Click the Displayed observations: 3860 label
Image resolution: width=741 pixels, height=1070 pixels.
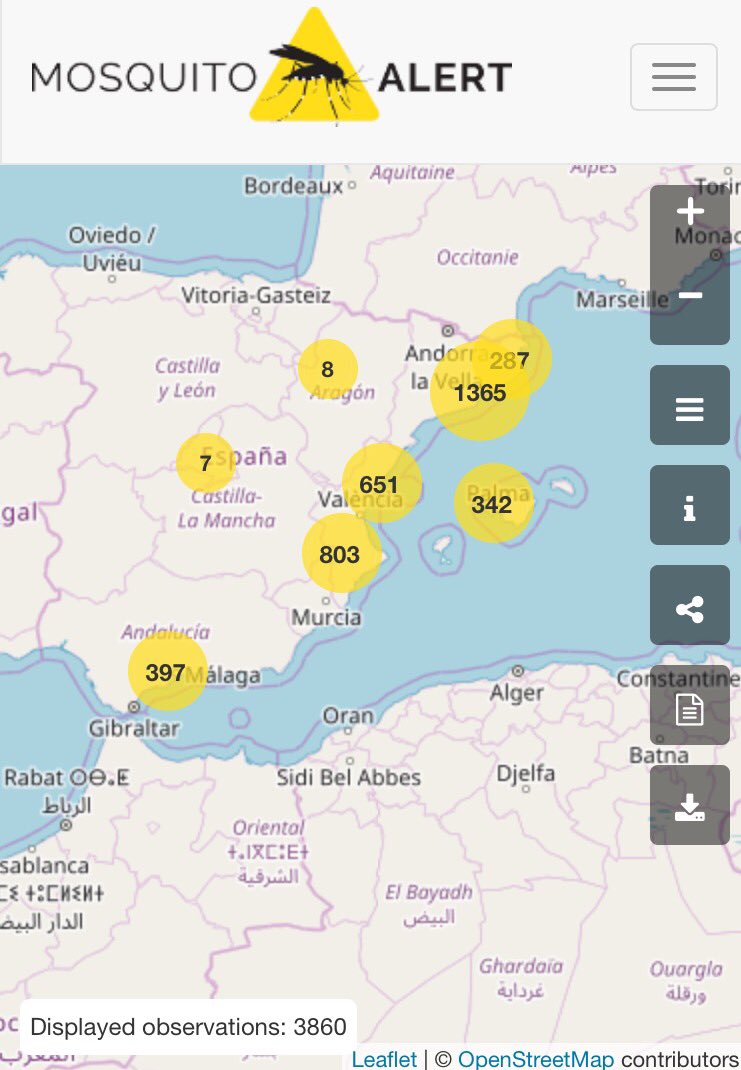[x=188, y=1026]
